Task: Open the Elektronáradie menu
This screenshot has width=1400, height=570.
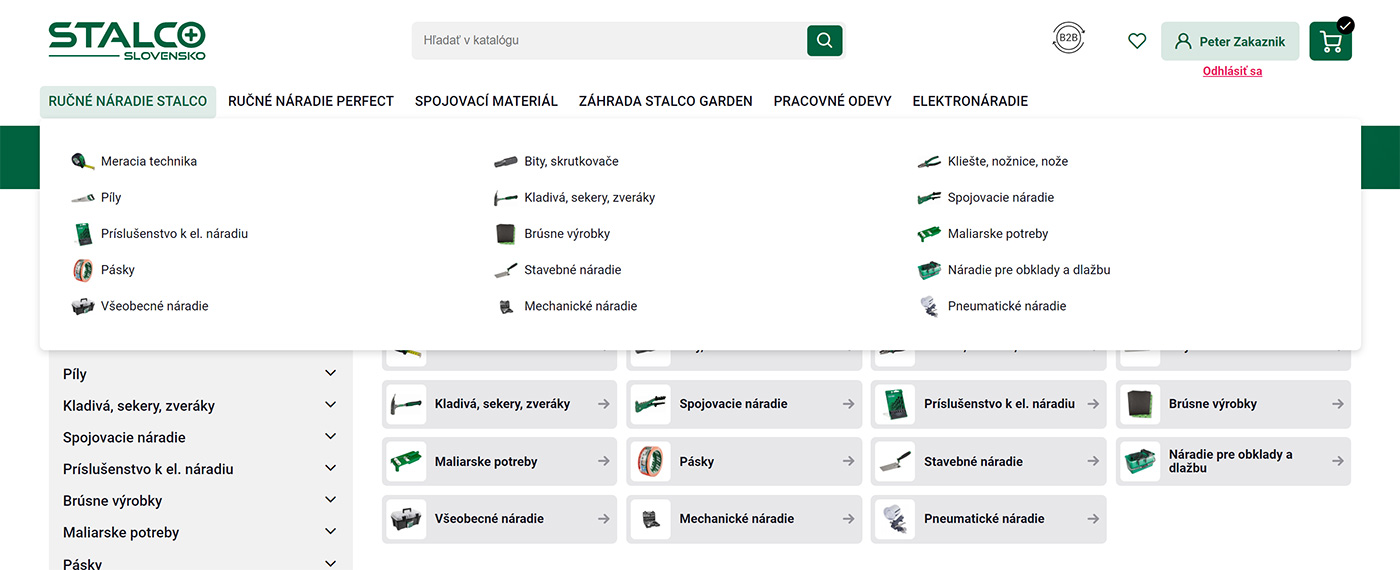Action: coord(970,101)
